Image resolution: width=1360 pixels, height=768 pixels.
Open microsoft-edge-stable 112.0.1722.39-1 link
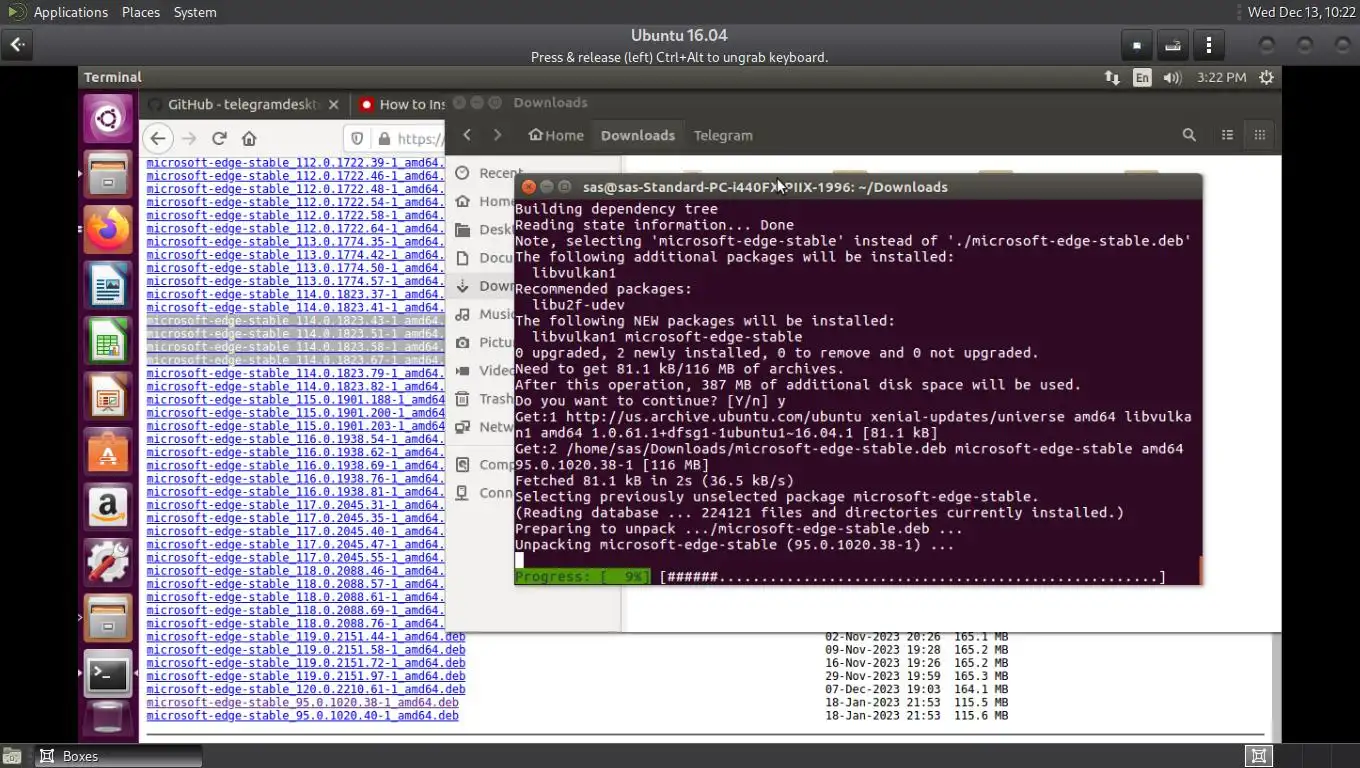pyautogui.click(x=295, y=163)
